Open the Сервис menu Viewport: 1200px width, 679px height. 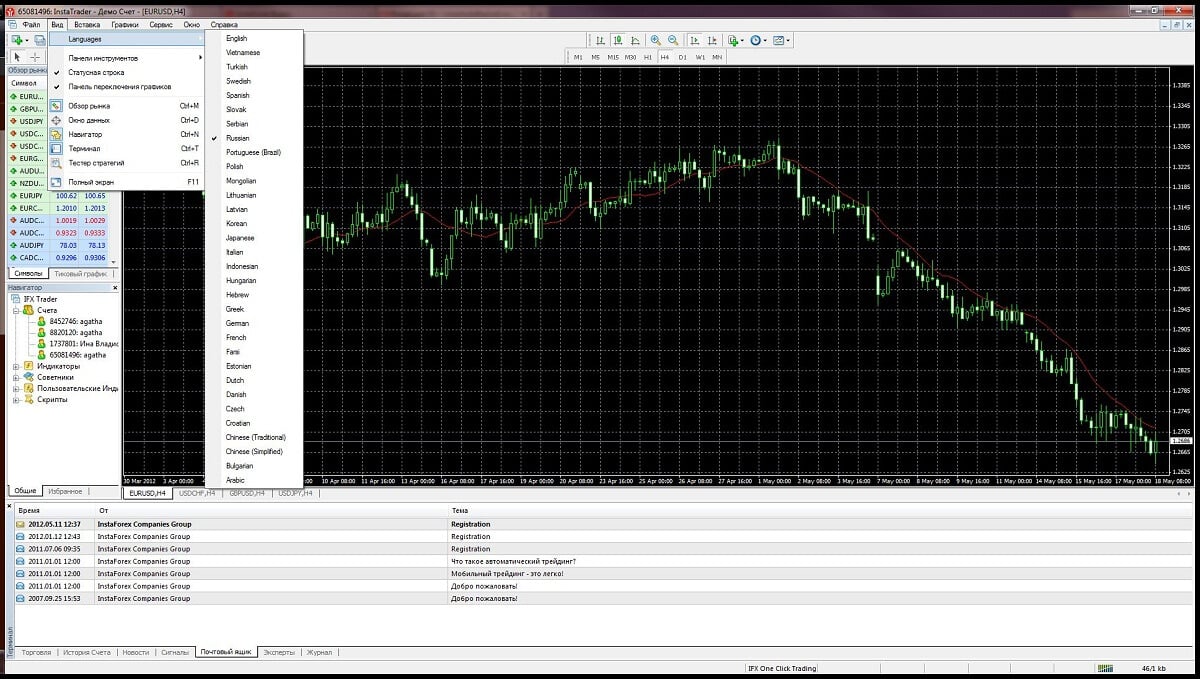[x=160, y=23]
